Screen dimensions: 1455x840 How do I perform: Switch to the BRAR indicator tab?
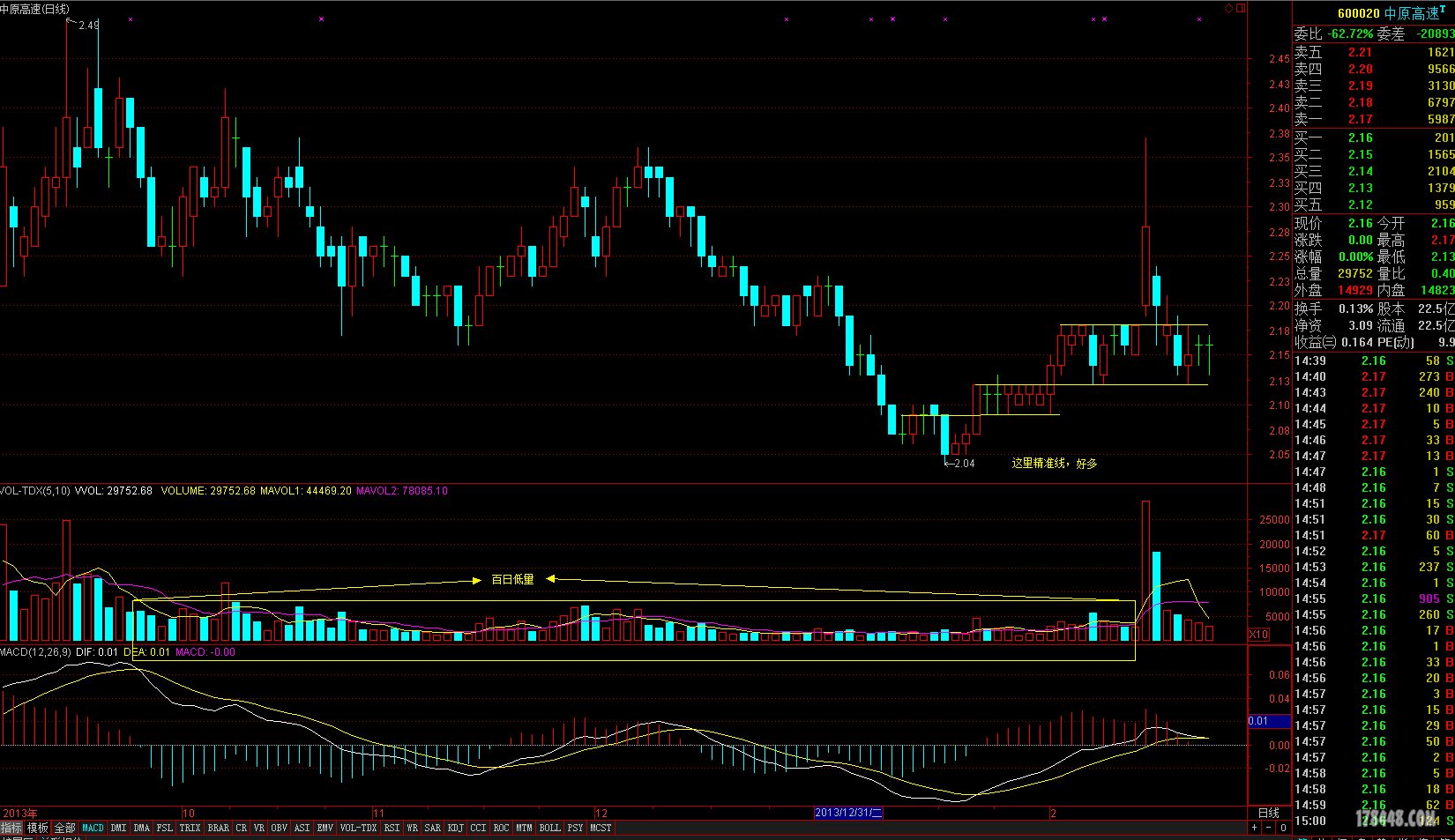pos(219,828)
